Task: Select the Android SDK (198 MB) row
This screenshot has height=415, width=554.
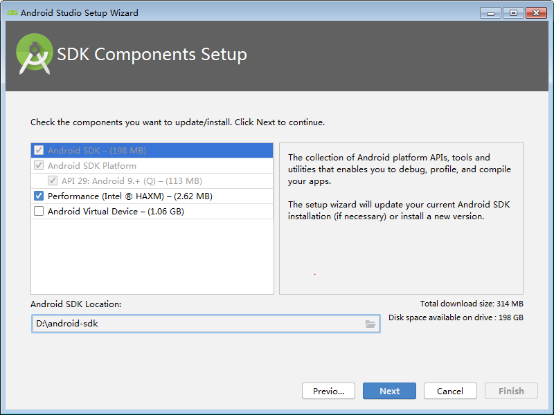Action: click(152, 150)
